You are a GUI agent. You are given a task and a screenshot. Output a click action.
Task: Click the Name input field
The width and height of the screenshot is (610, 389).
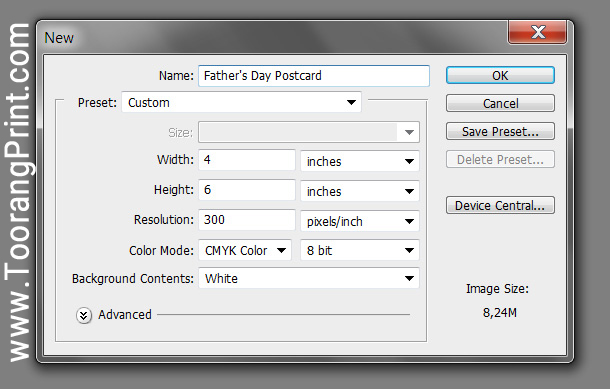click(x=314, y=75)
